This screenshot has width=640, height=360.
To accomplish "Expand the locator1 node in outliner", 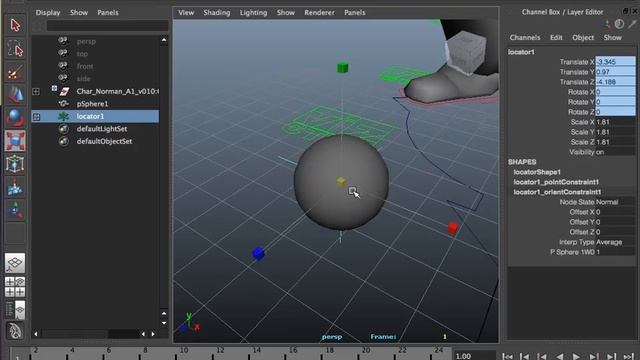I will tap(36, 117).
